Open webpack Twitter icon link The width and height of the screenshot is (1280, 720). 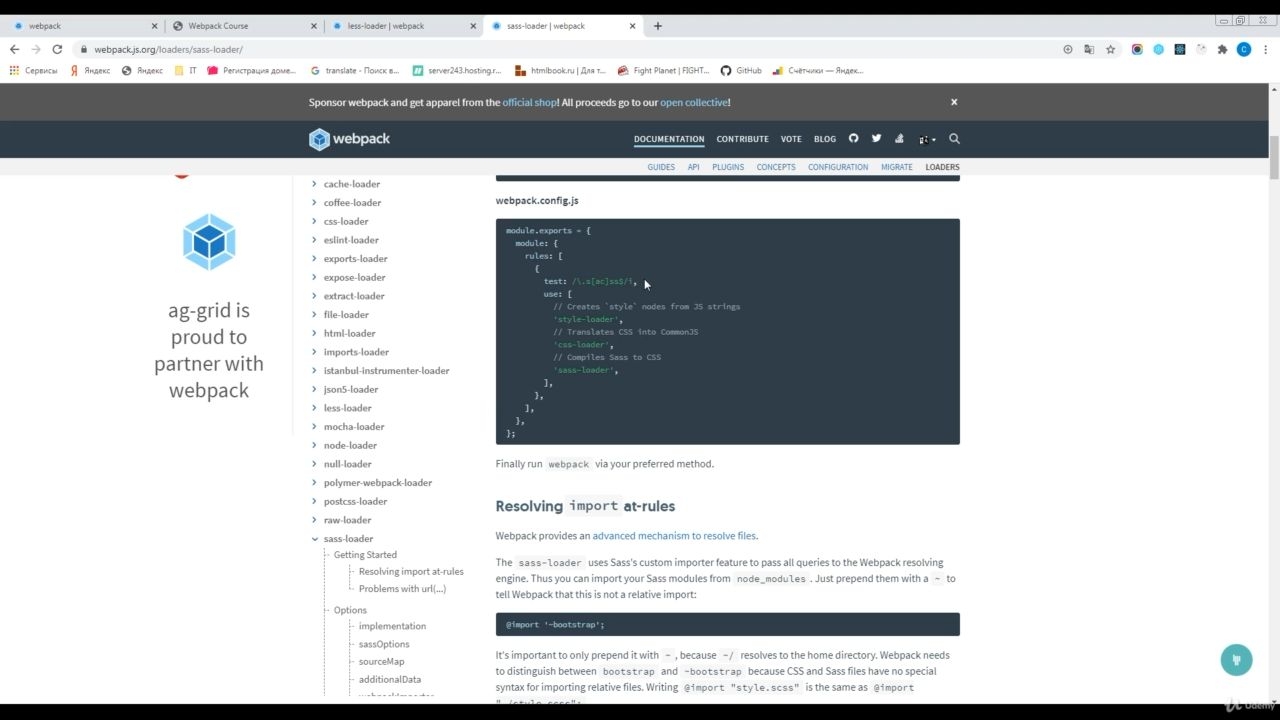pos(876,139)
